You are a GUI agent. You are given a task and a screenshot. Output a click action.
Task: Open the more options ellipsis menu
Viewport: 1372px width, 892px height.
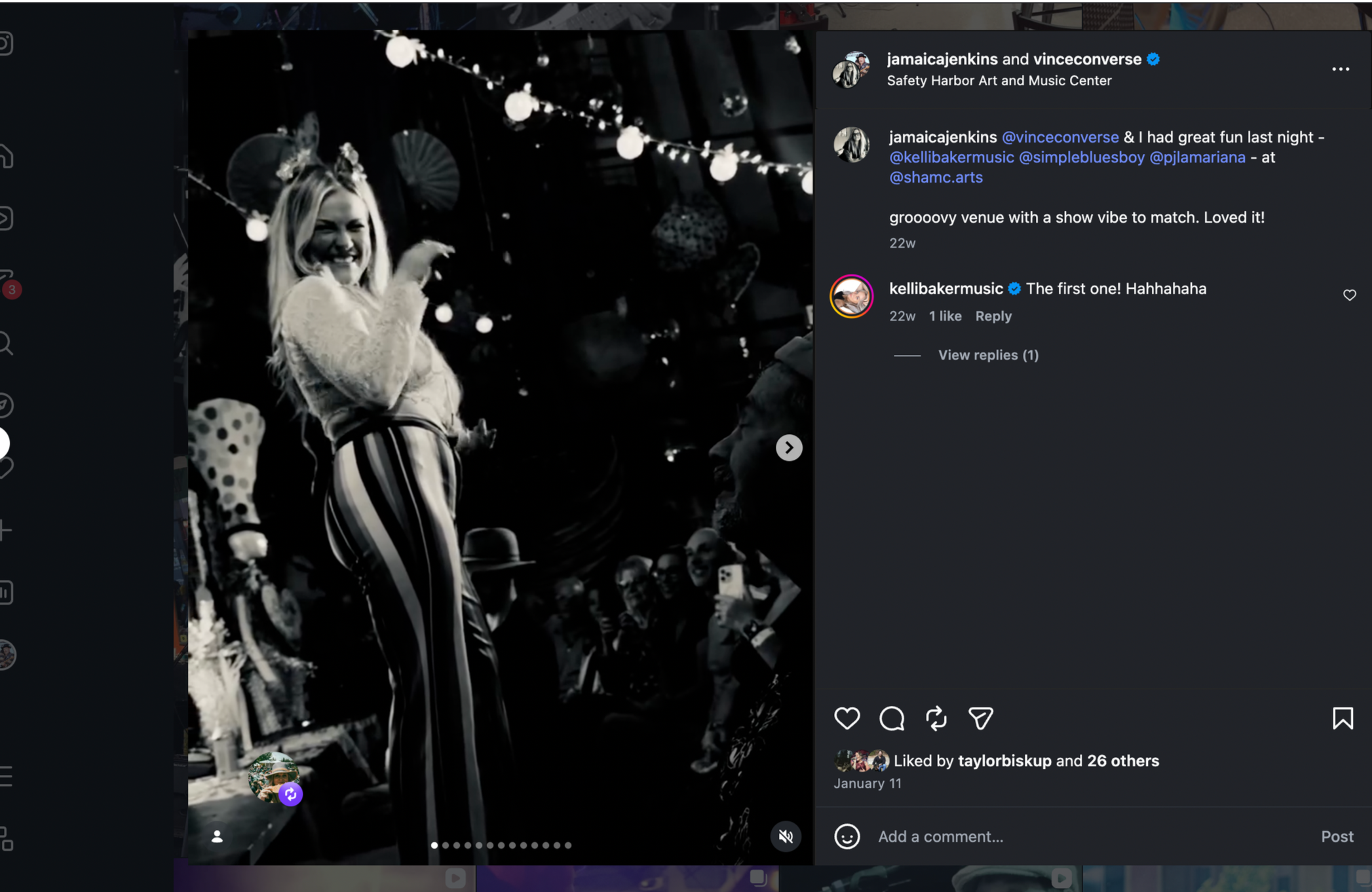(1341, 69)
